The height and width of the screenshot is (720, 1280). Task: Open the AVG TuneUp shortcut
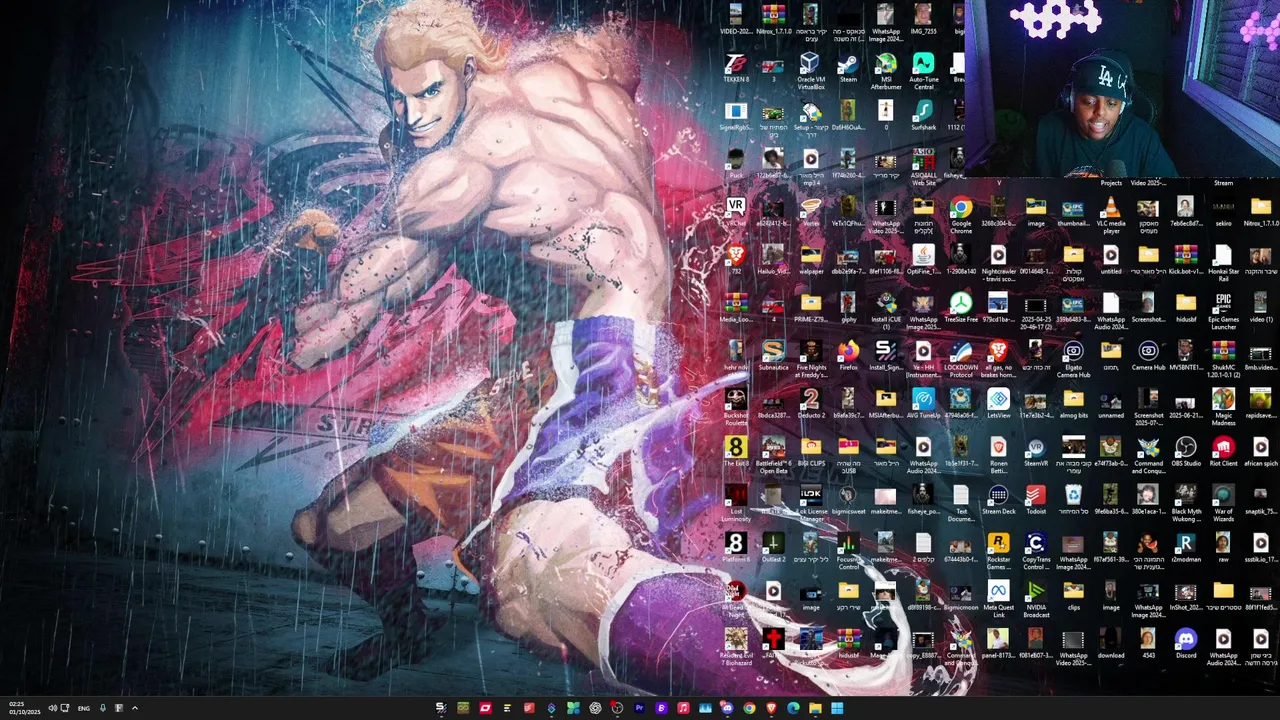[x=923, y=401]
